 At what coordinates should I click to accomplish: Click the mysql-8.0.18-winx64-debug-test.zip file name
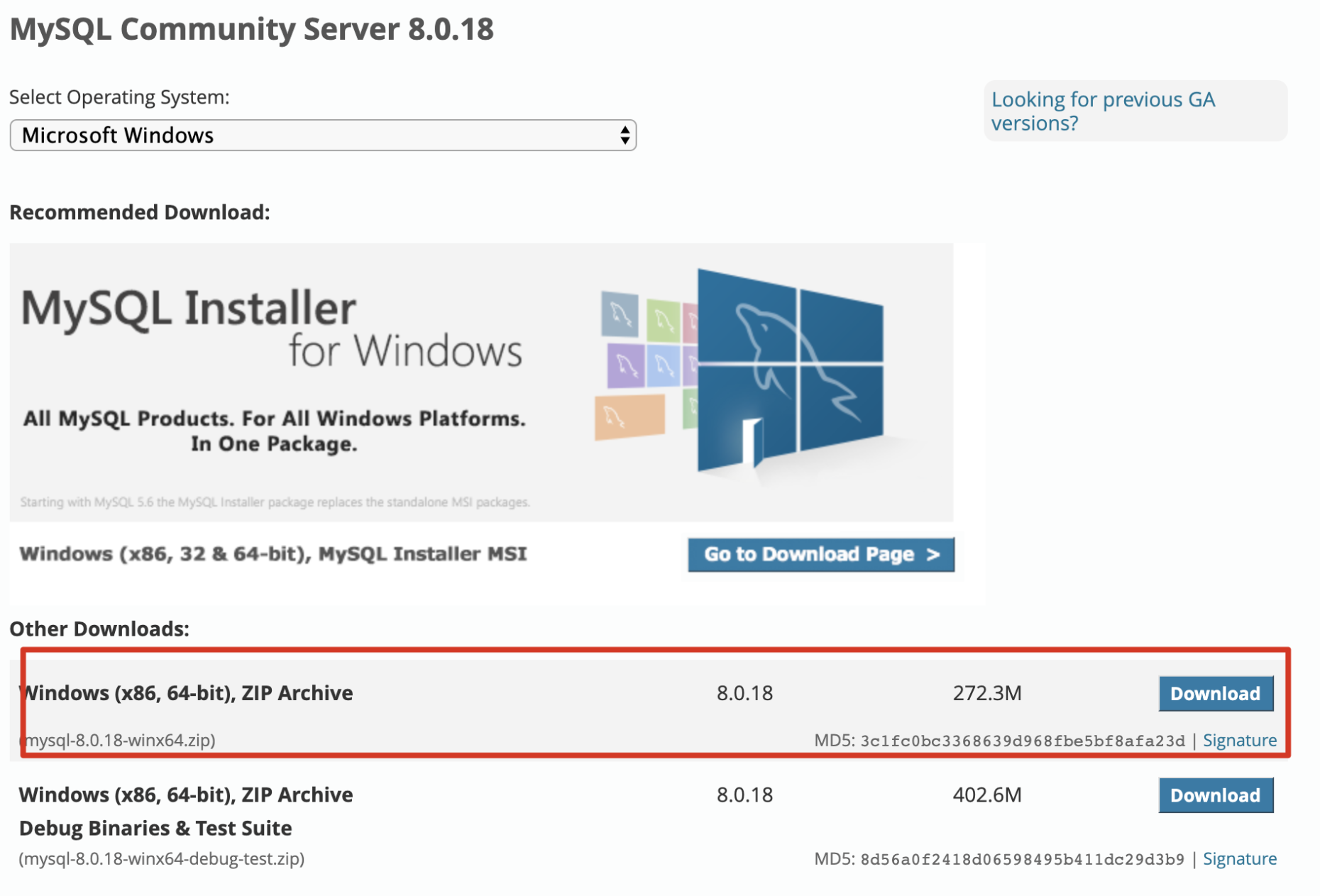coord(162,858)
